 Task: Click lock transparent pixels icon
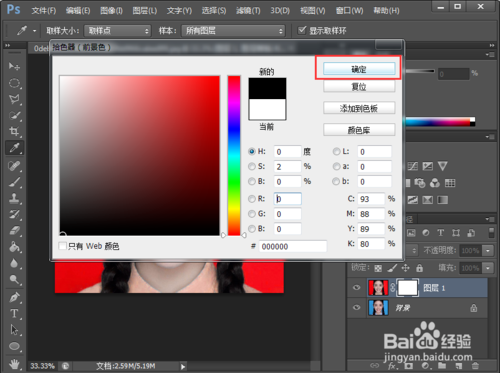pos(378,268)
